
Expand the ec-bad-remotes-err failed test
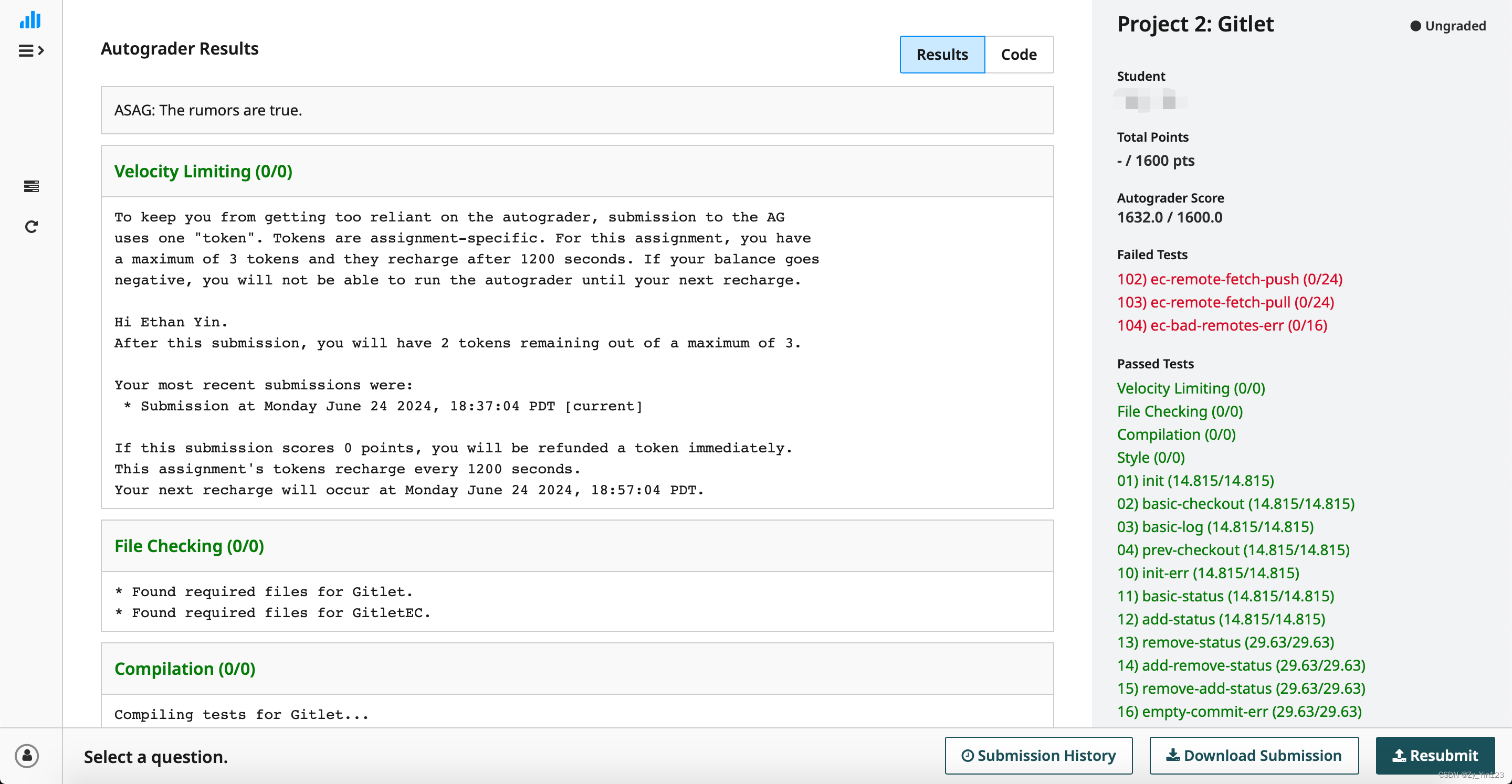coord(1222,325)
